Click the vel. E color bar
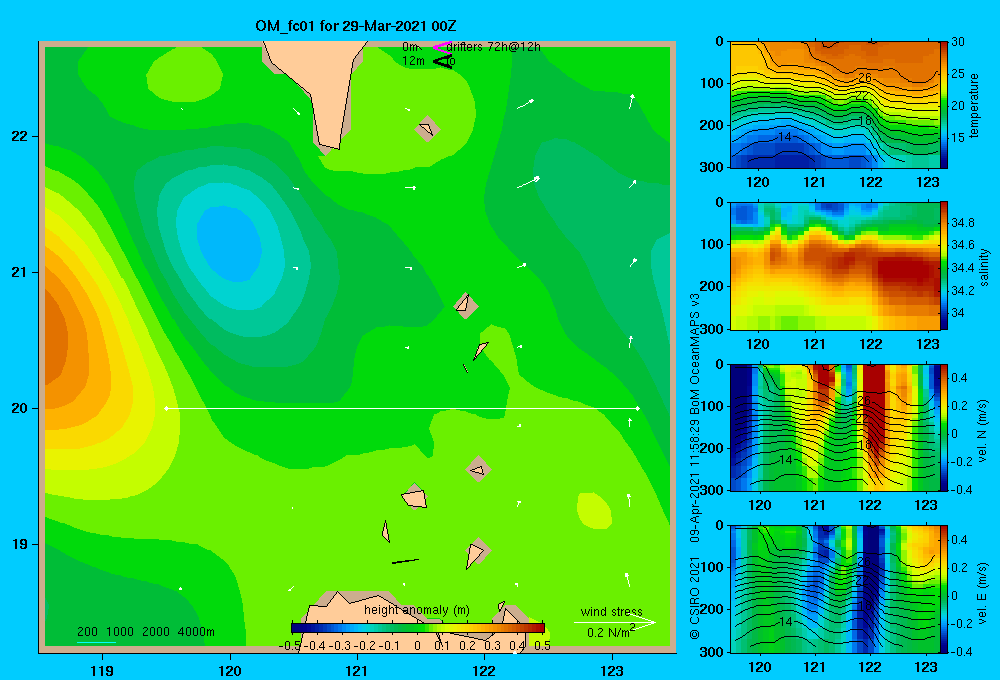The width and height of the screenshot is (1000, 680). (x=944, y=589)
